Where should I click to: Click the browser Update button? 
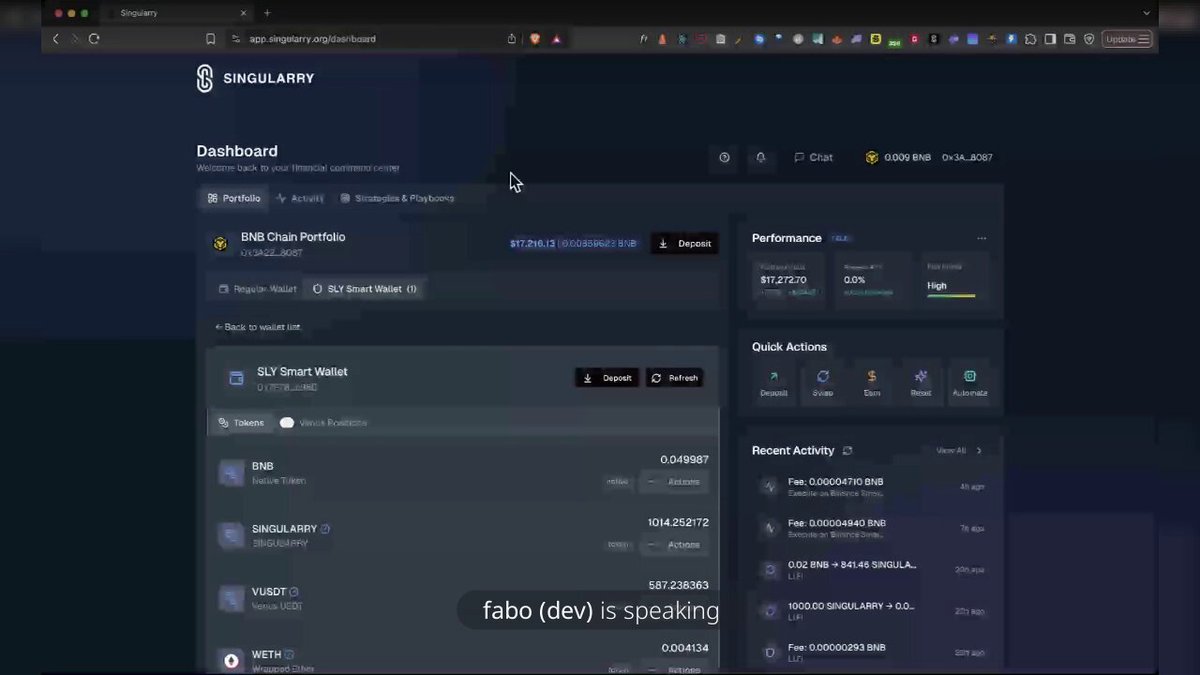(1128, 39)
